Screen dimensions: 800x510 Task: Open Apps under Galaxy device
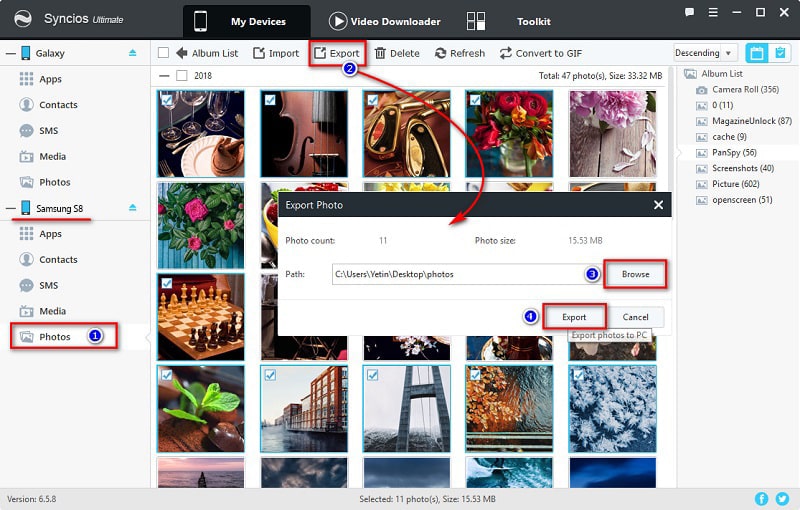pos(50,79)
